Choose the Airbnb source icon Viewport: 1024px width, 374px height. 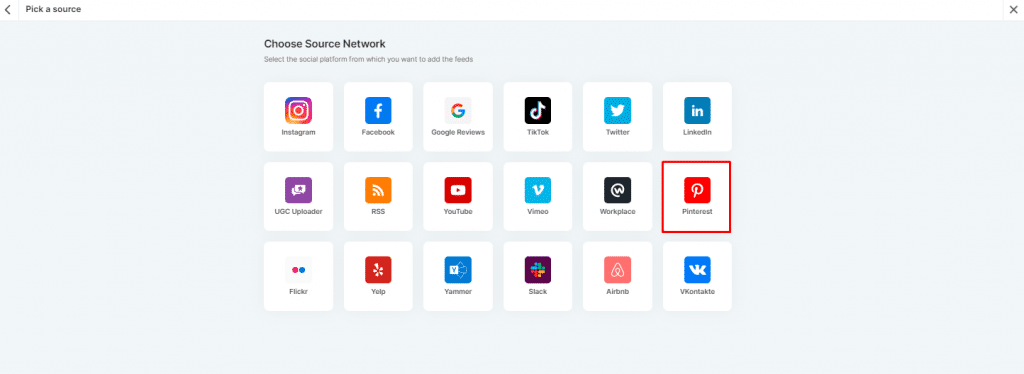click(617, 270)
